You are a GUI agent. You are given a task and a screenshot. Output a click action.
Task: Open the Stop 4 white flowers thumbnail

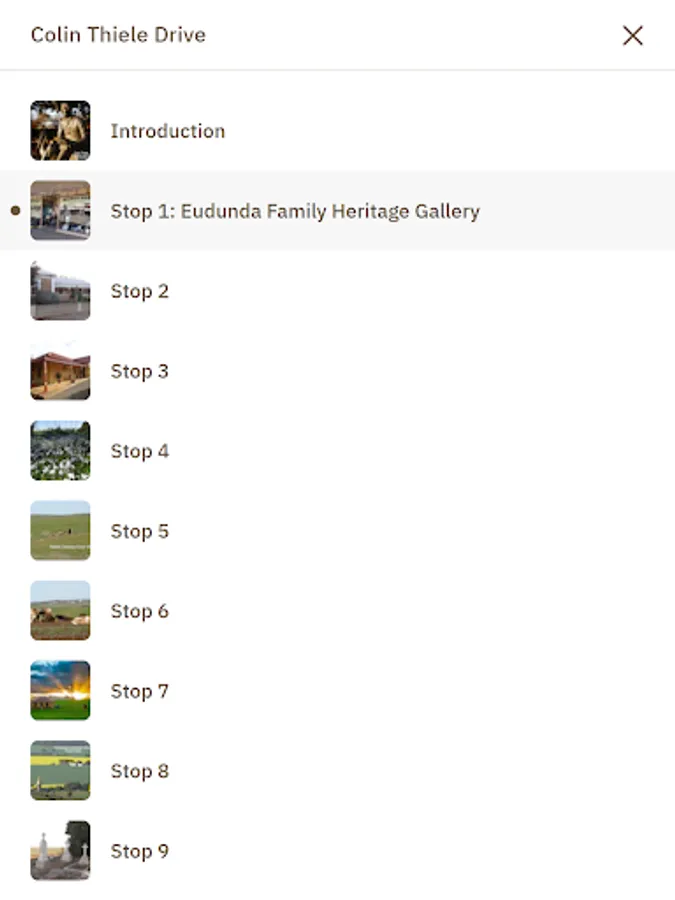point(60,451)
